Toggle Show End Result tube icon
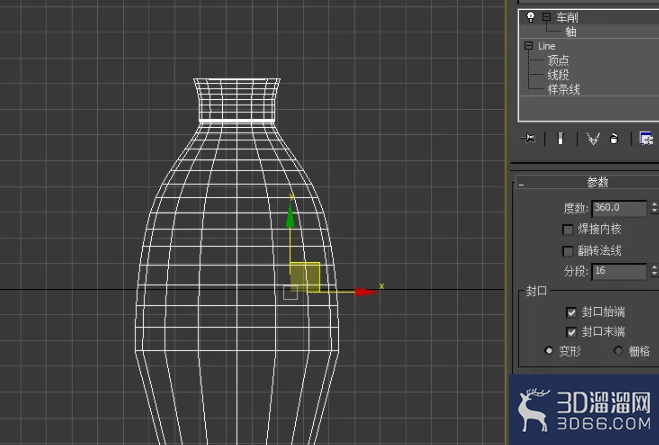659x445 pixels. [x=560, y=138]
